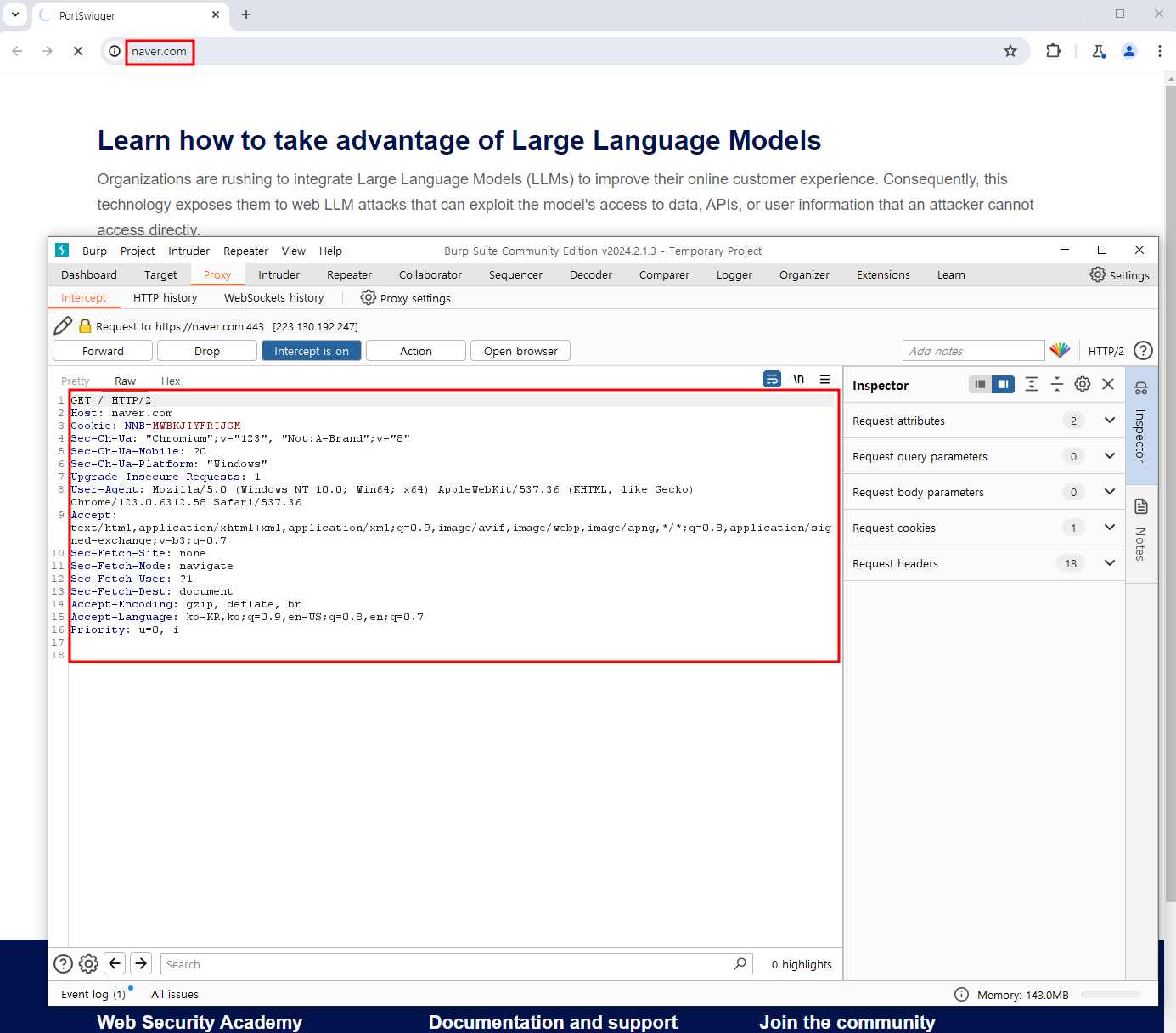Switch Inspector to split-column layout icon
The height and width of the screenshot is (1033, 1176).
(1003, 384)
